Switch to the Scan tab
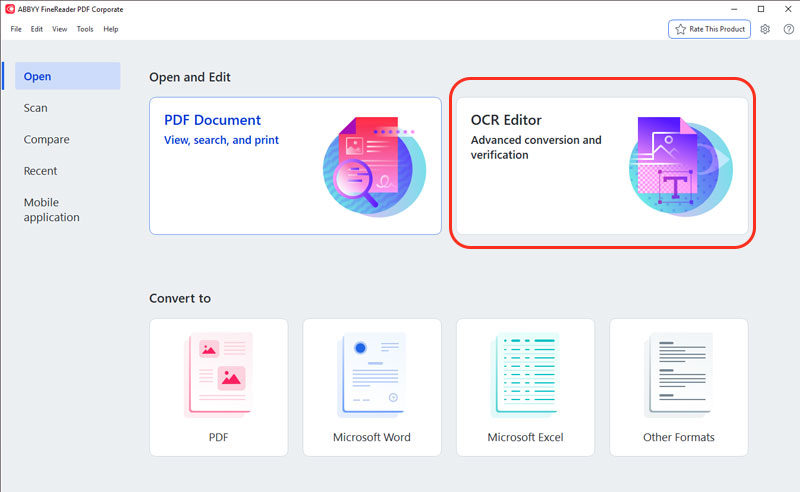The image size is (800, 492). click(36, 108)
